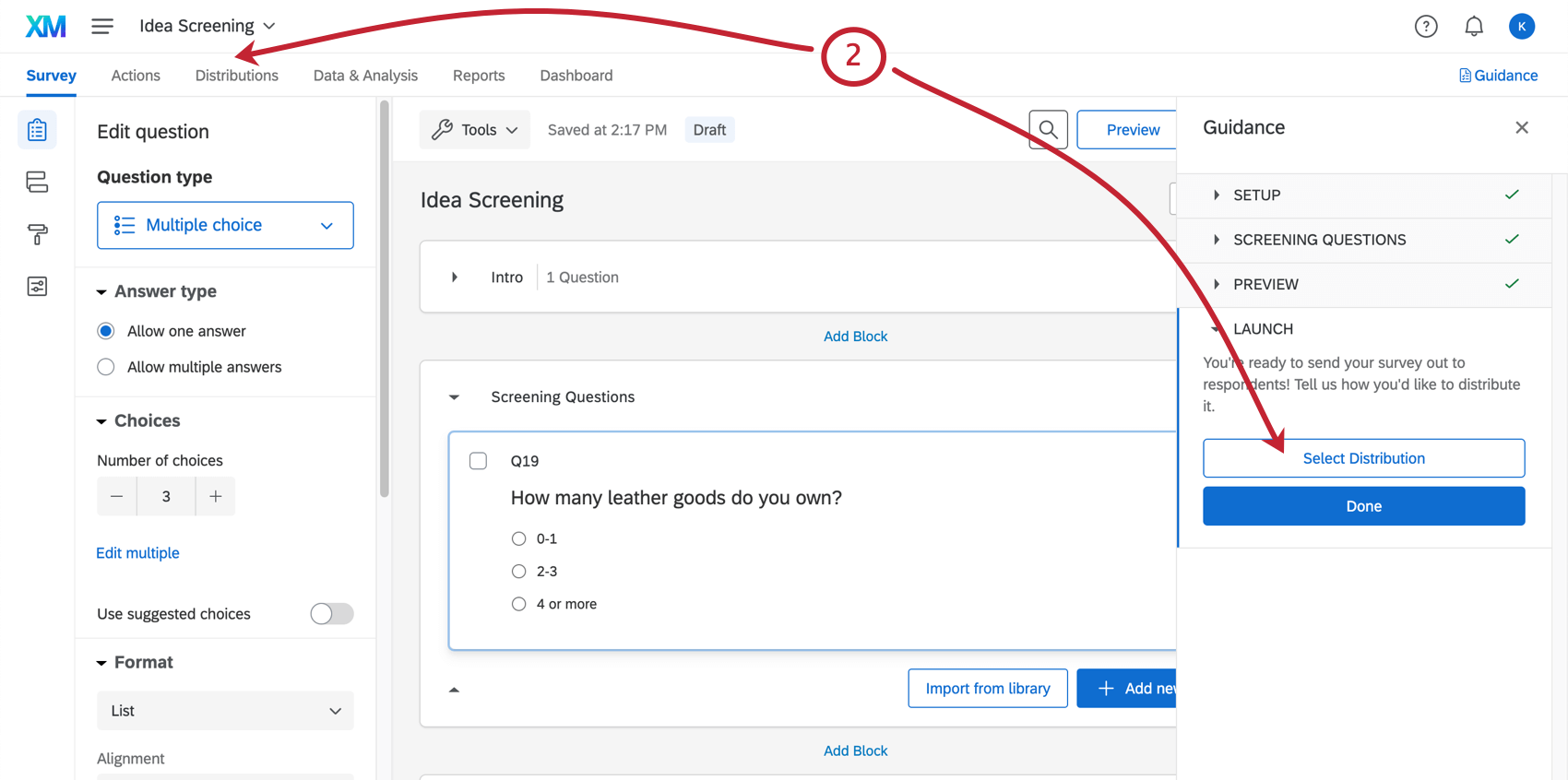The height and width of the screenshot is (780, 1568).
Task: Toggle Use suggested choices switch
Action: click(x=332, y=614)
